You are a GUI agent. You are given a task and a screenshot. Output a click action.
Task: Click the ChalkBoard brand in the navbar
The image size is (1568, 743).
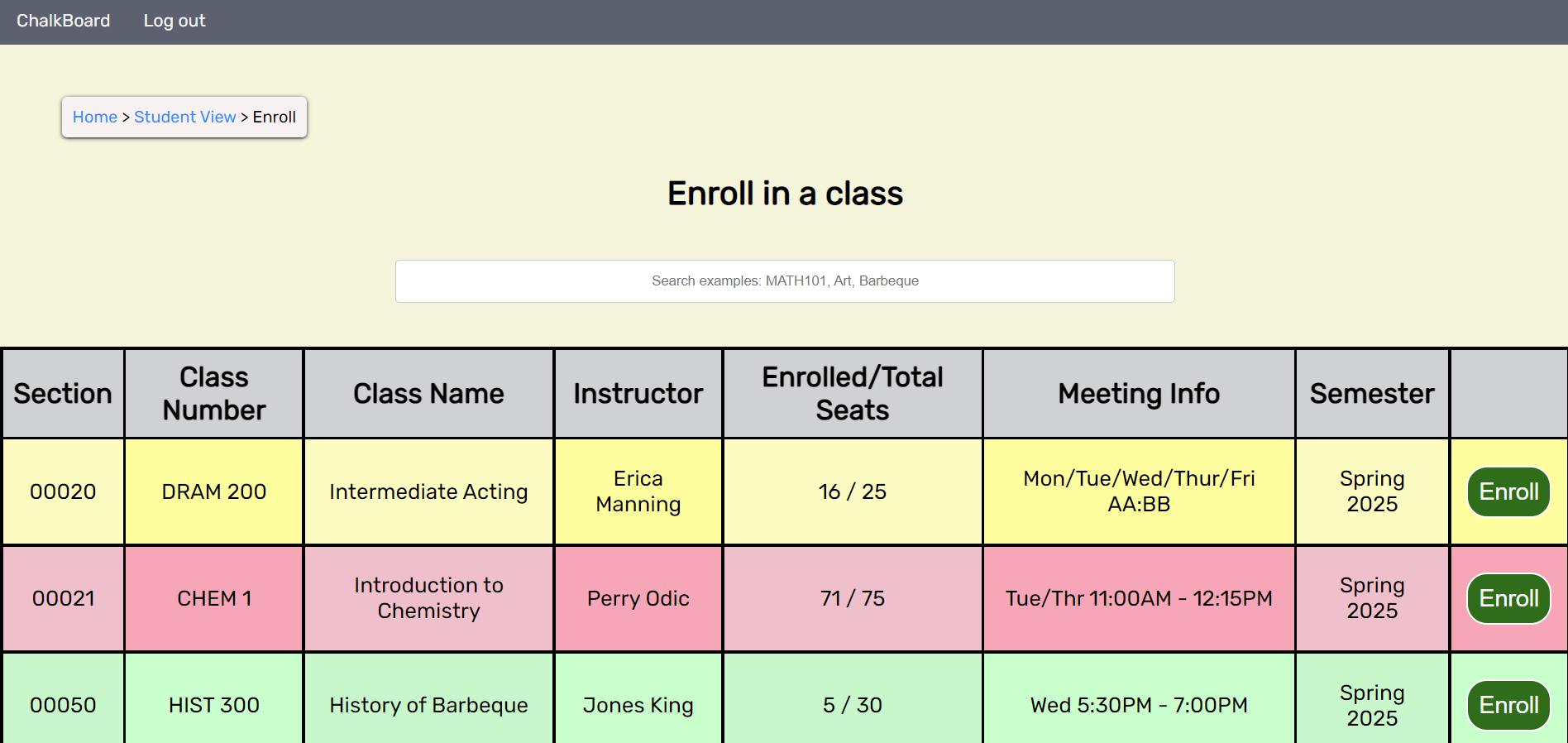coord(63,21)
